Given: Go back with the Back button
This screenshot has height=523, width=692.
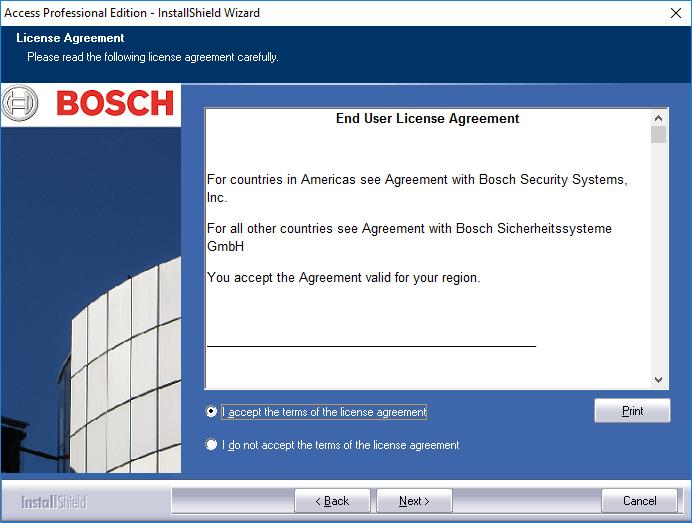Looking at the screenshot, I should [332, 501].
